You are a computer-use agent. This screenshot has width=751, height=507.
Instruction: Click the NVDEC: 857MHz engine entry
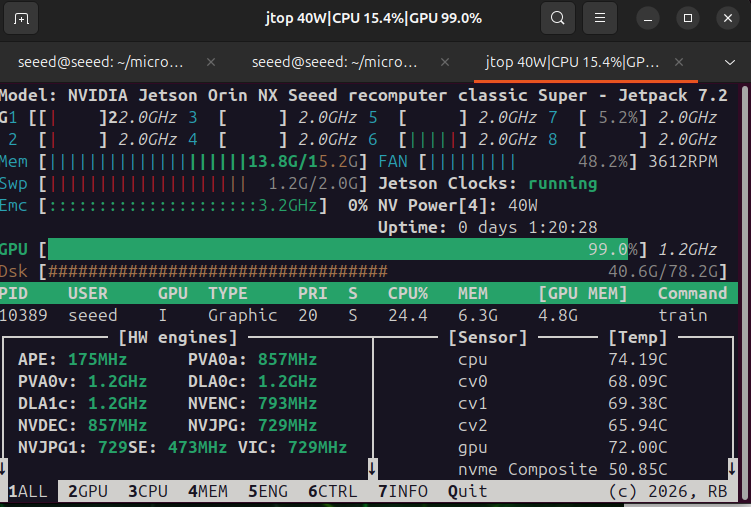click(82, 426)
